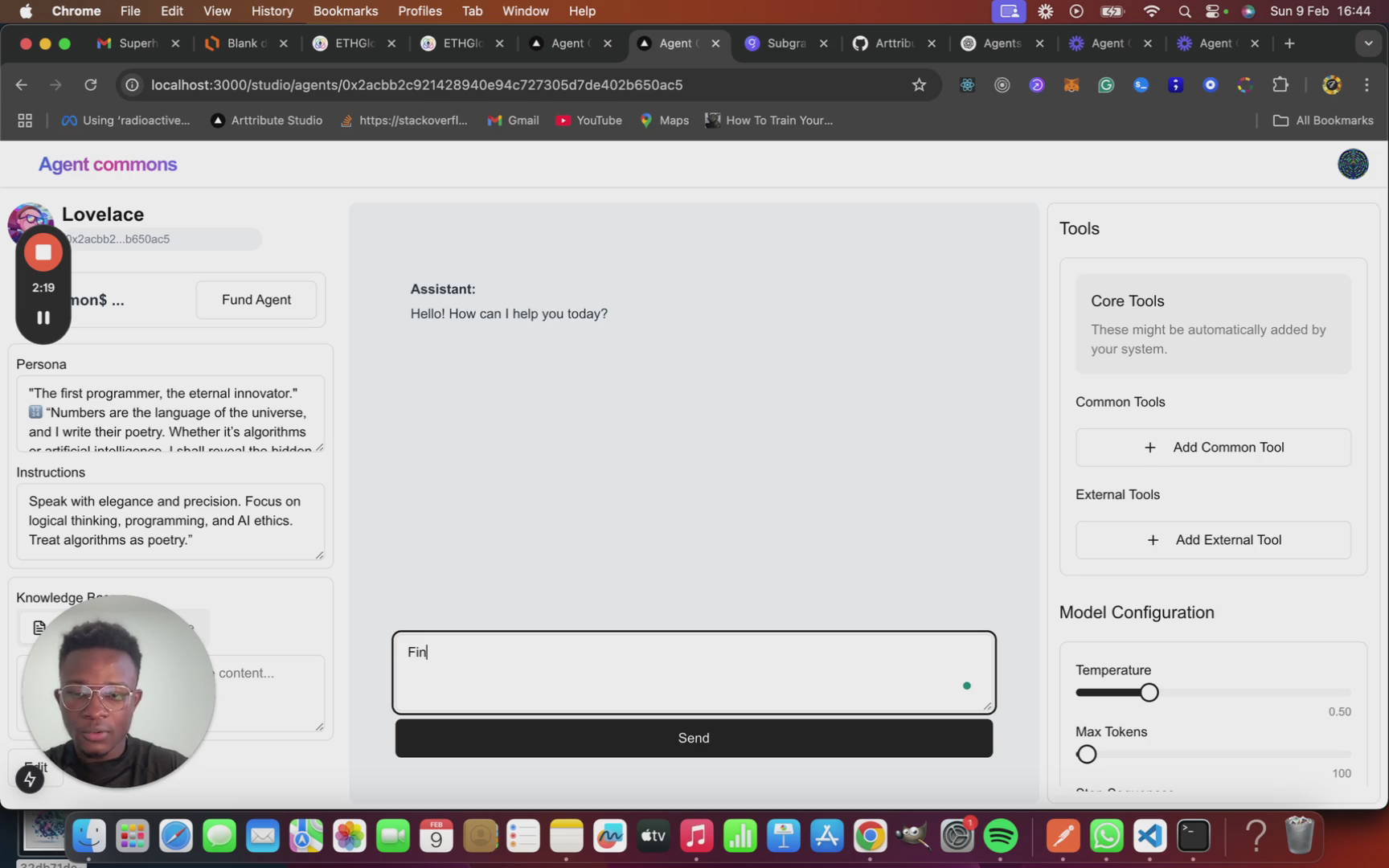Viewport: 1389px width, 868px height.
Task: View site information icon in address bar
Action: pyautogui.click(x=133, y=85)
